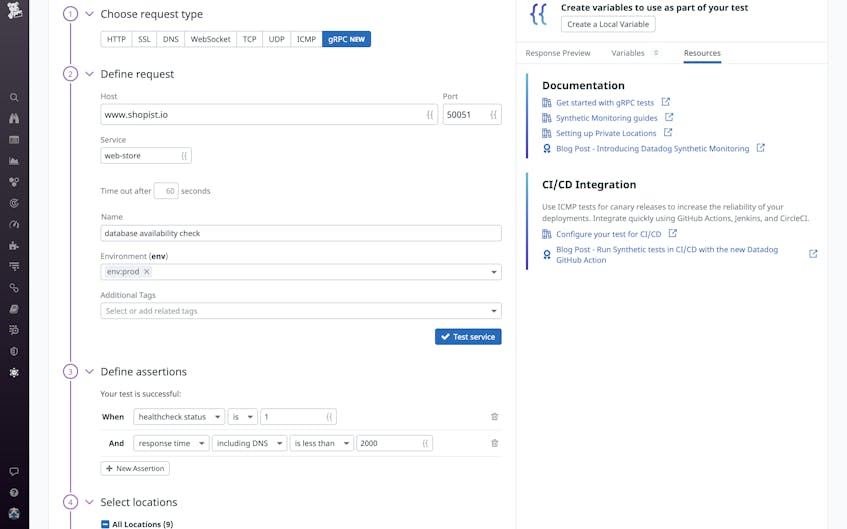Click Create a Local Variable button

tap(608, 24)
